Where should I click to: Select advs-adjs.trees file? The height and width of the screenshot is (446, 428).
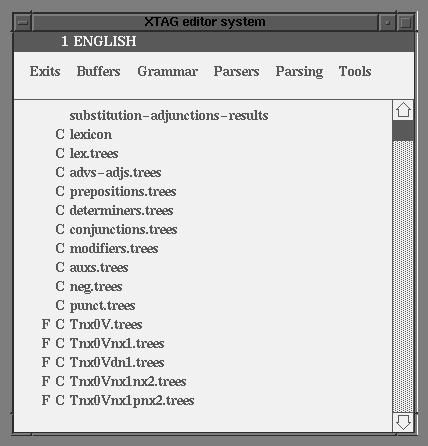(x=115, y=173)
